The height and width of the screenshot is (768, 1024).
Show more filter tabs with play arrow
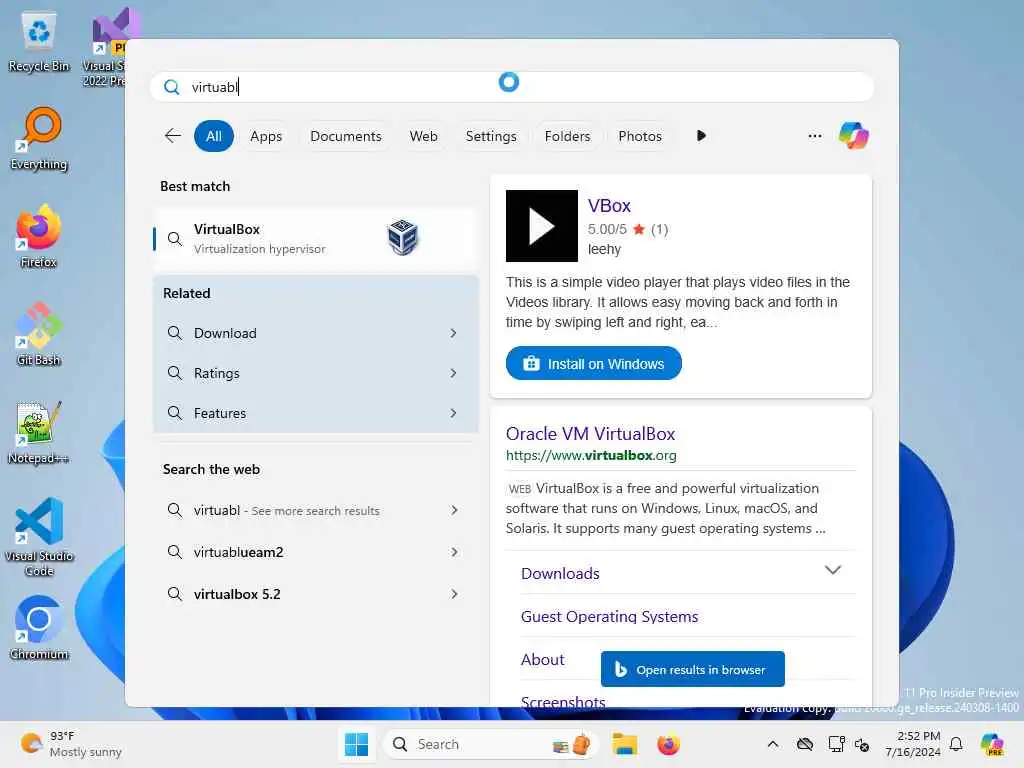click(x=701, y=136)
